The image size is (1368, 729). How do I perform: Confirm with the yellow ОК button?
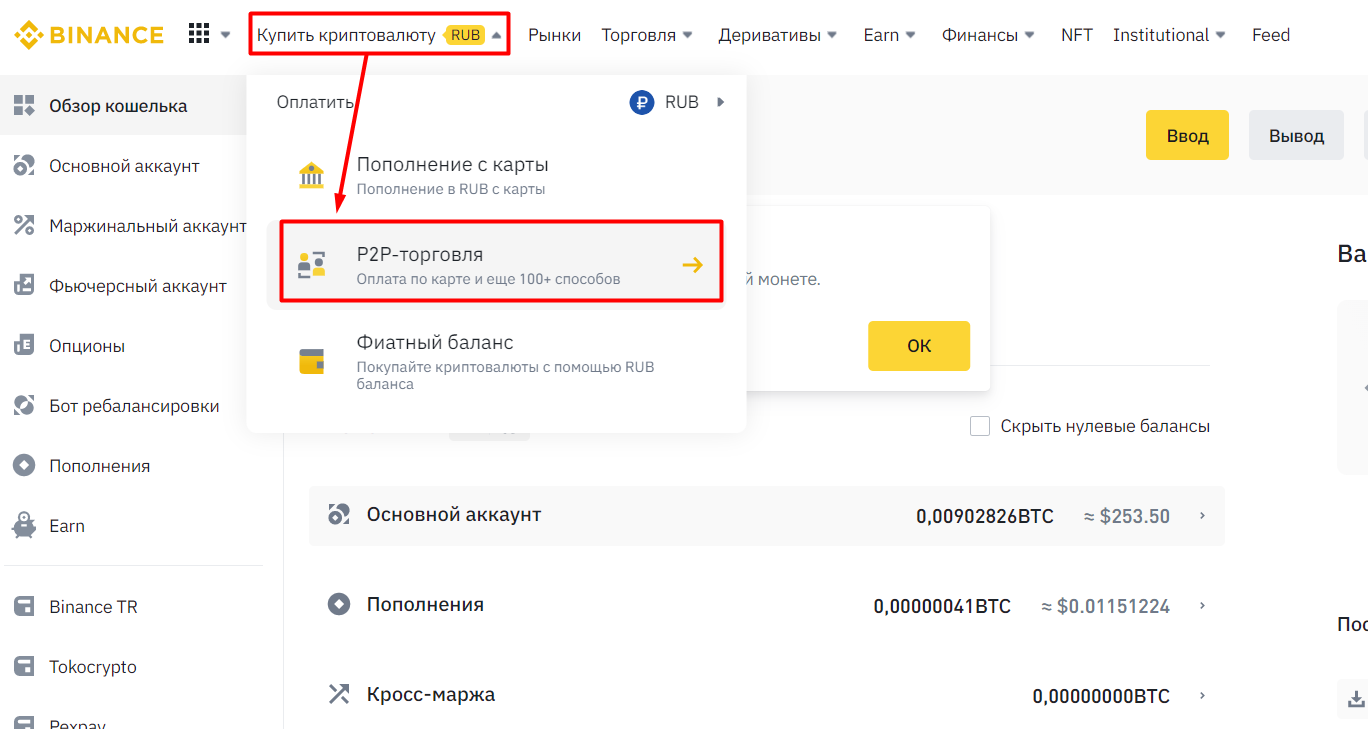tap(919, 346)
